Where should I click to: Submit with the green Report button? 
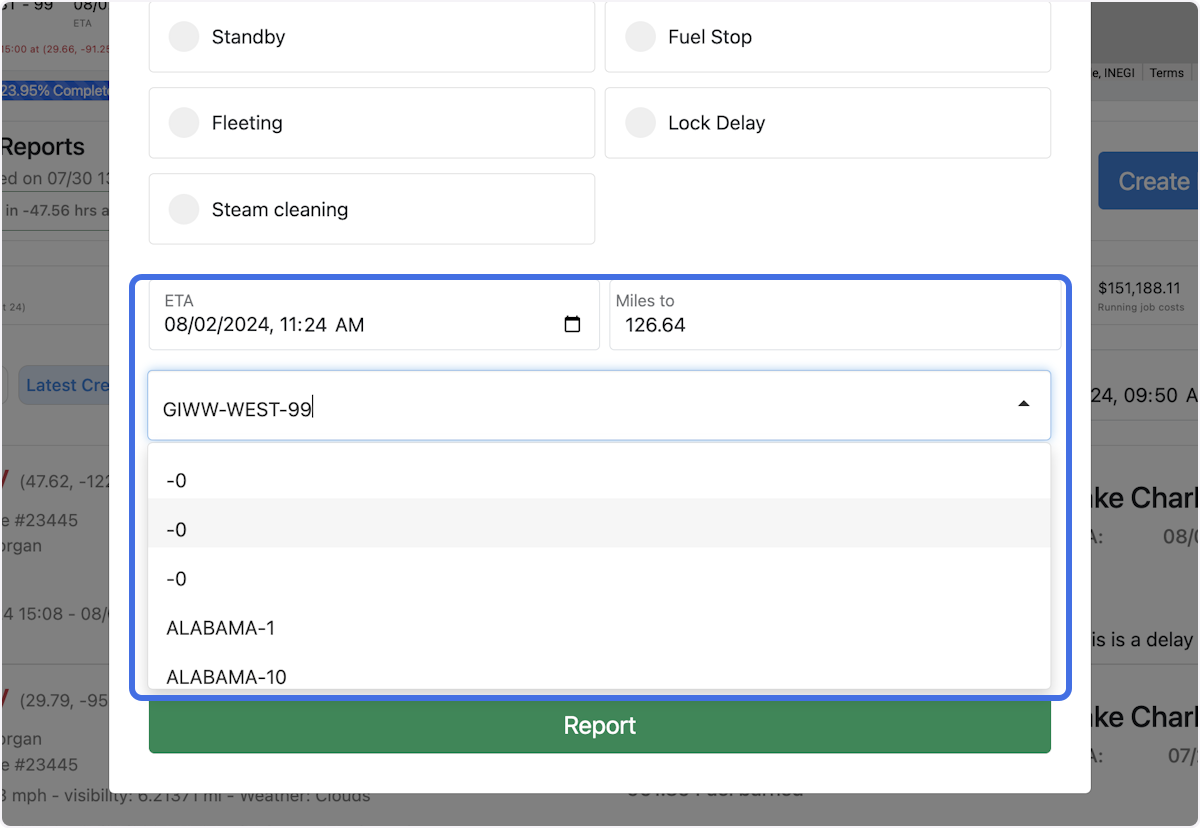(x=600, y=725)
